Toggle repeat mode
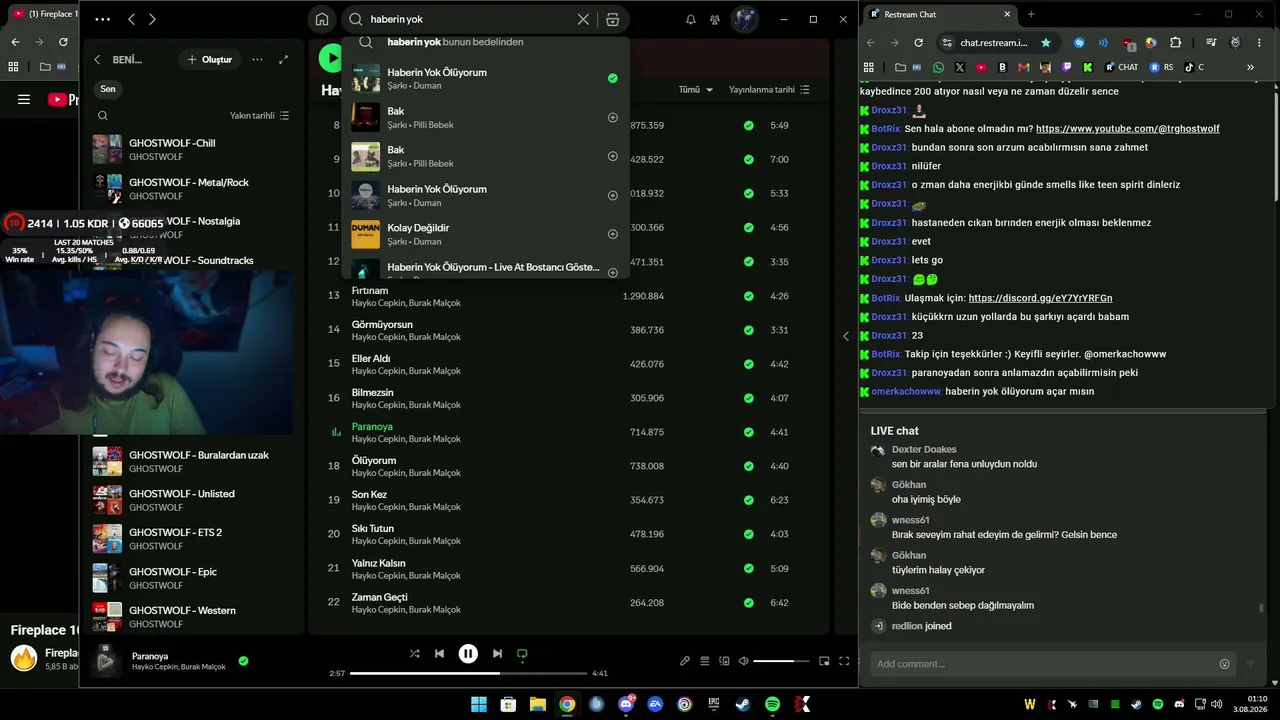Screen dimensions: 1280x720 pyautogui.click(x=522, y=654)
